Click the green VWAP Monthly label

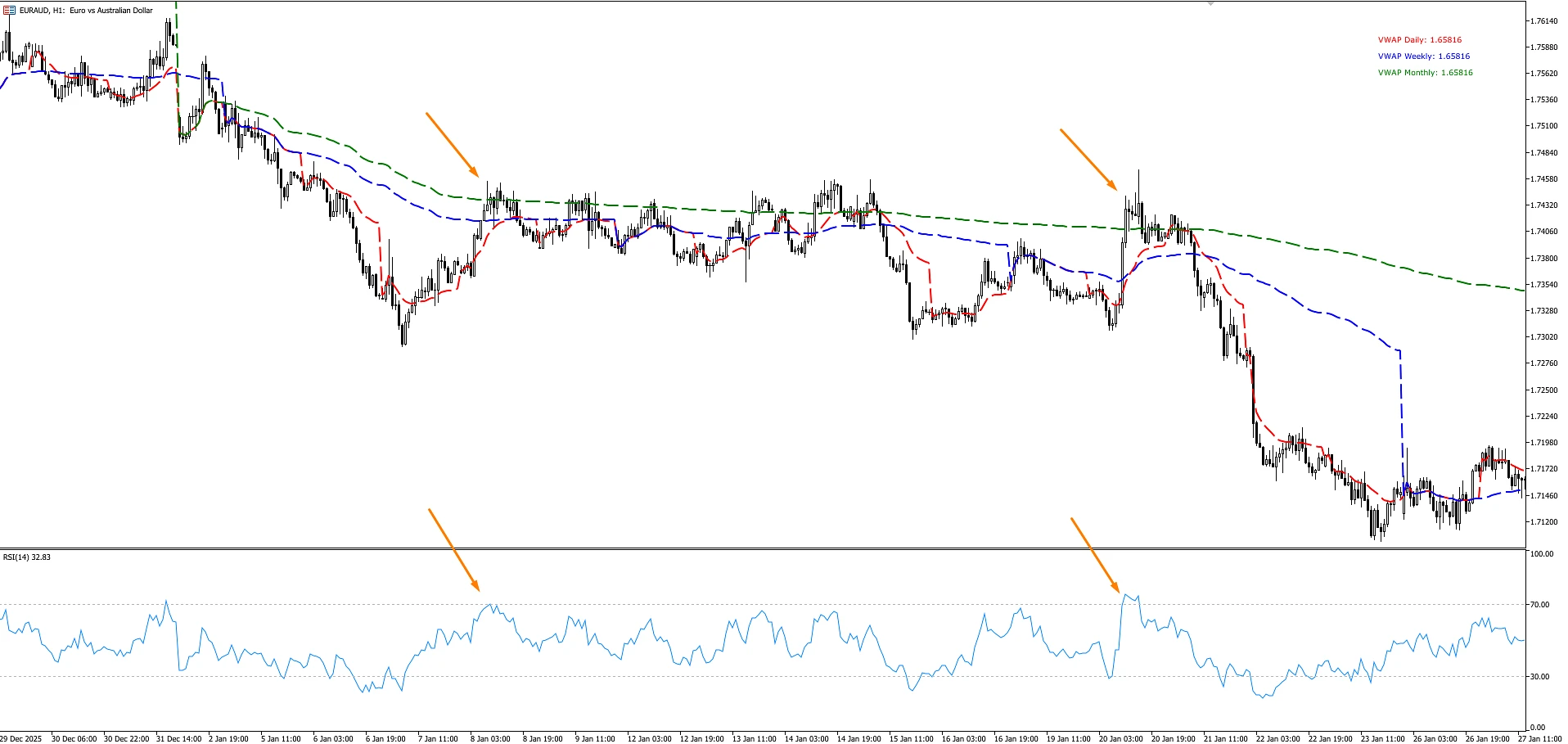tap(1425, 73)
